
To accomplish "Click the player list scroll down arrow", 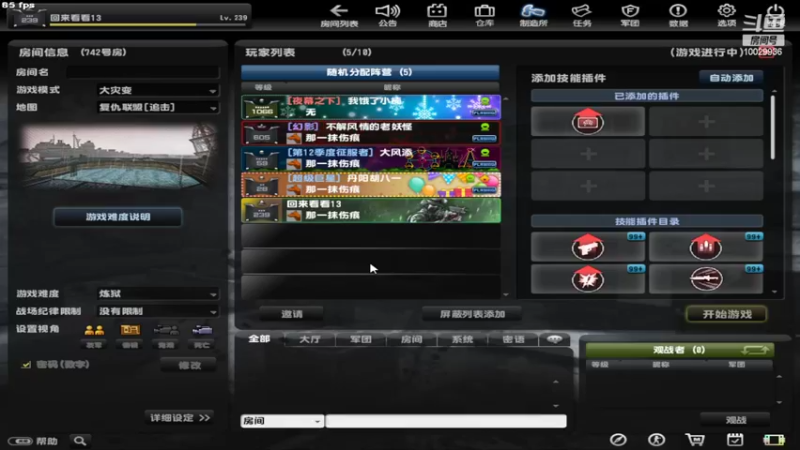I will pos(506,294).
